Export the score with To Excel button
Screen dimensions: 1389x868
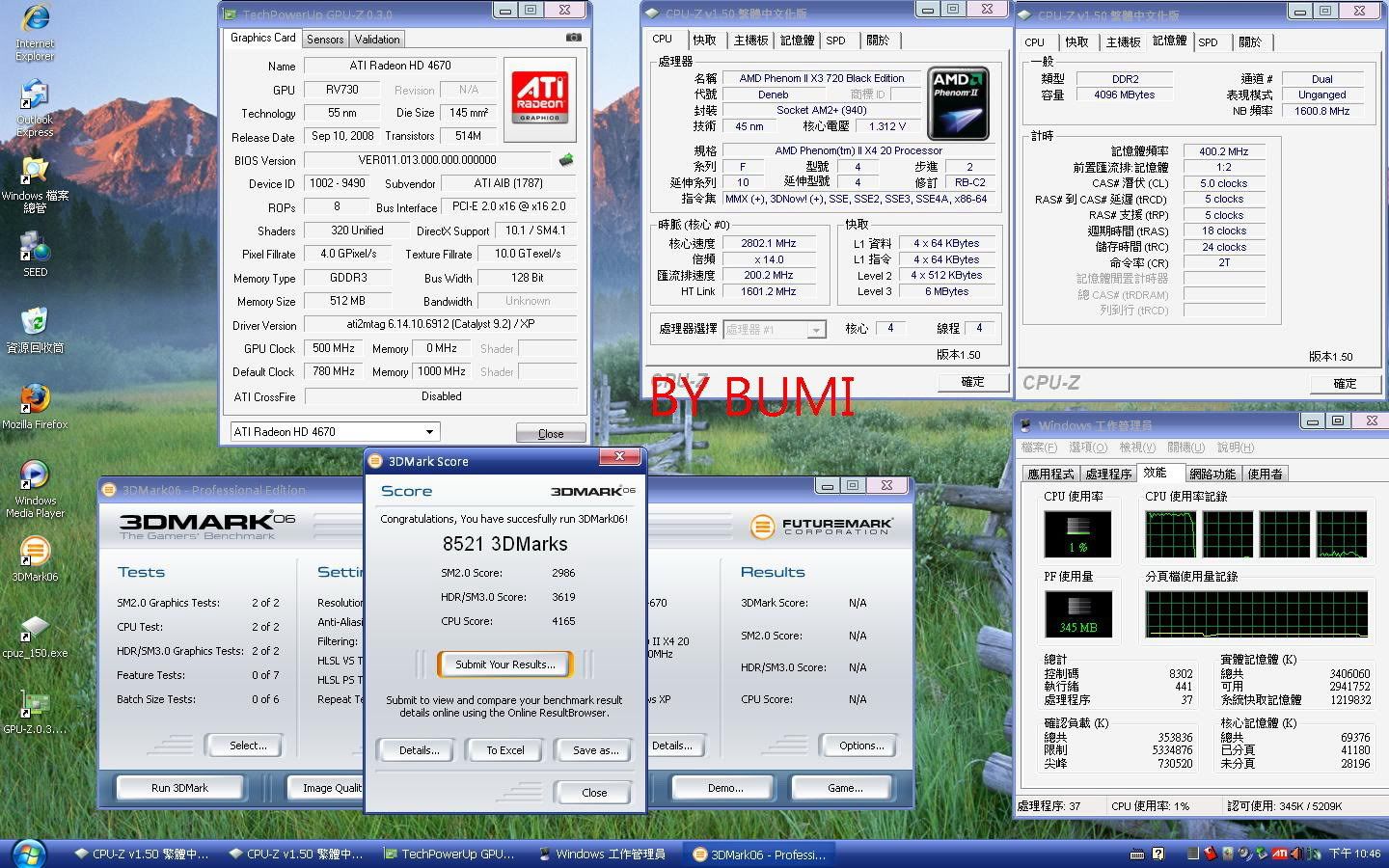click(505, 750)
